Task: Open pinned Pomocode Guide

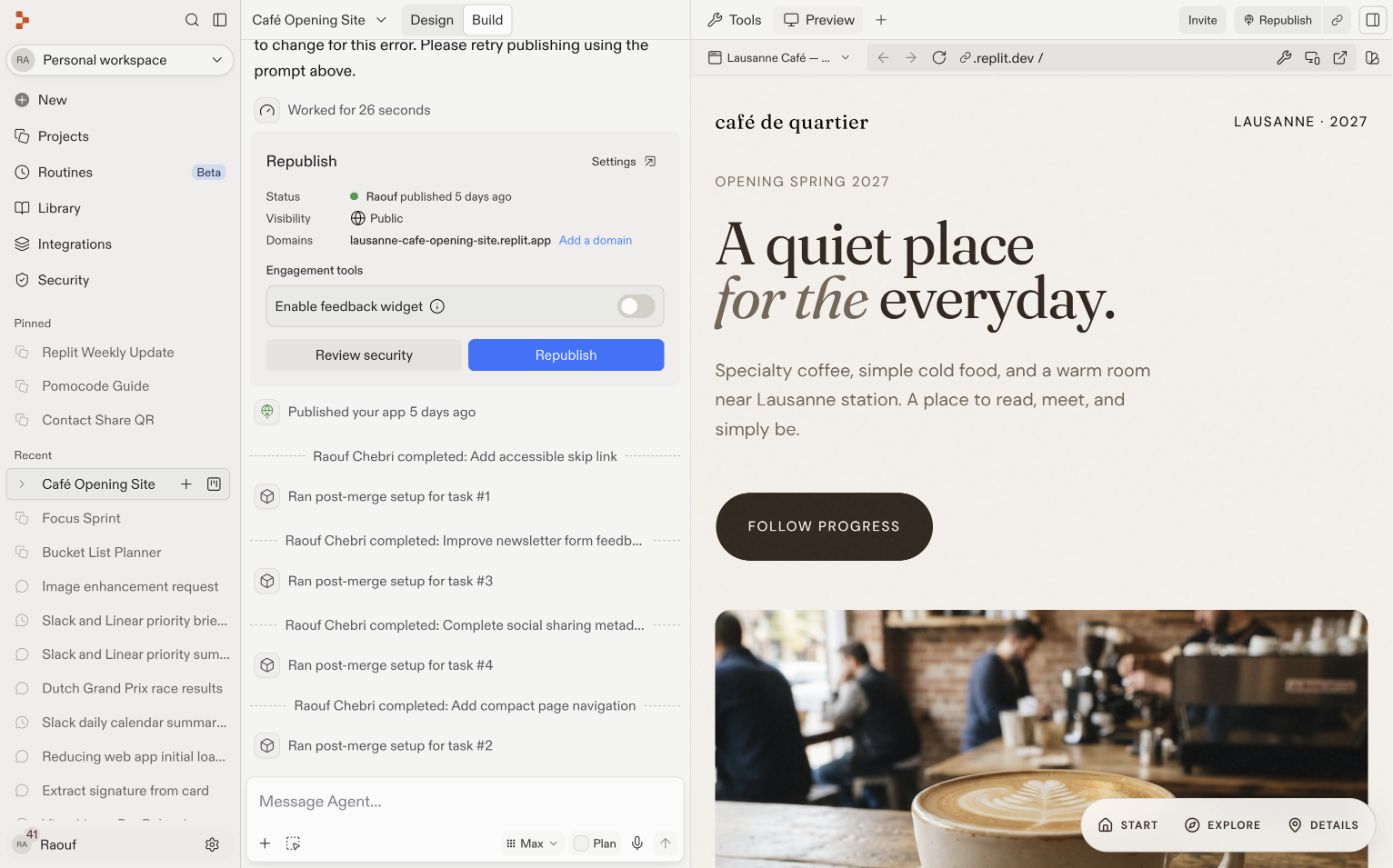Action: pyautogui.click(x=118, y=386)
